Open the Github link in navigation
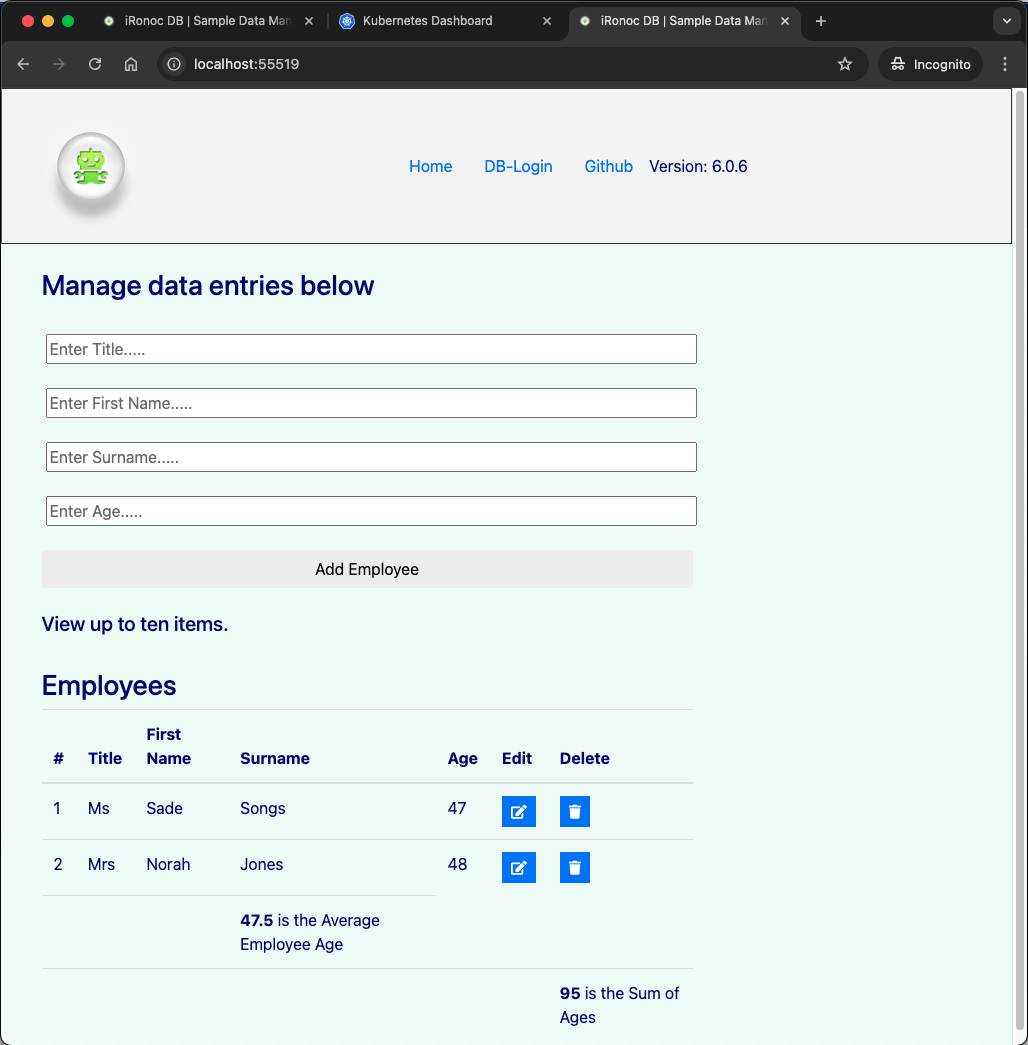 click(608, 166)
